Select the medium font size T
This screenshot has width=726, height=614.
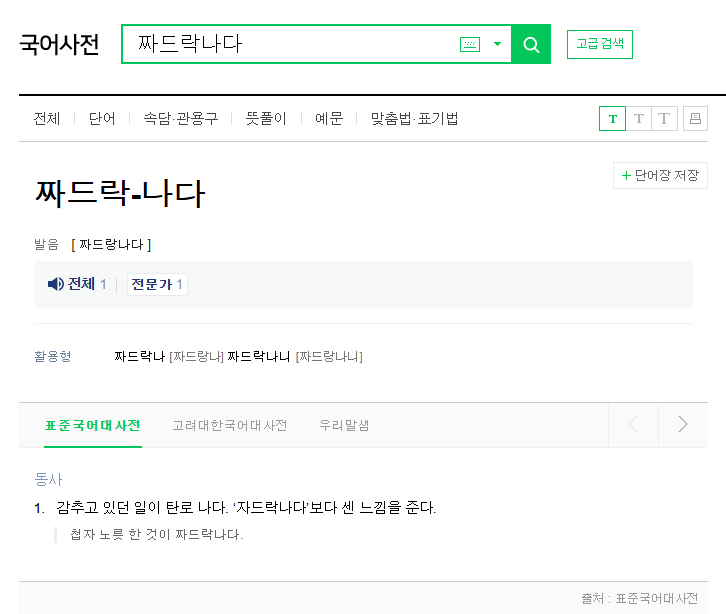point(639,119)
